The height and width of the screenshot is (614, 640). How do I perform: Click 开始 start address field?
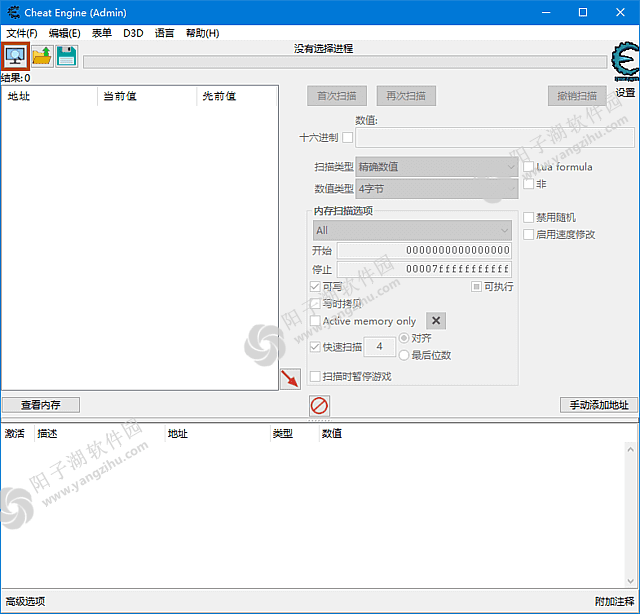[x=424, y=250]
